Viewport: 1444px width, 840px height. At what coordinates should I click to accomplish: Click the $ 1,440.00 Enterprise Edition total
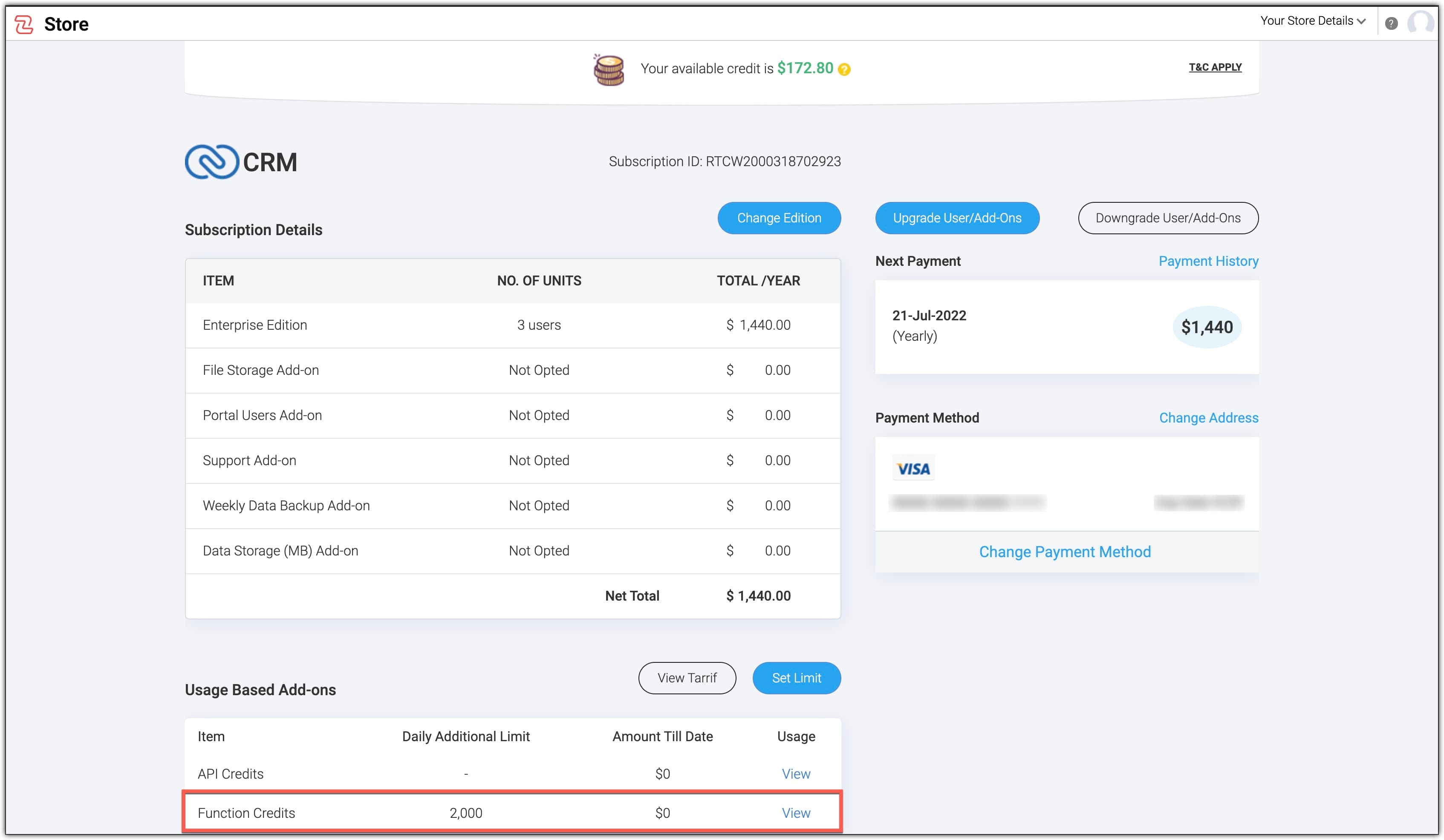(x=758, y=325)
